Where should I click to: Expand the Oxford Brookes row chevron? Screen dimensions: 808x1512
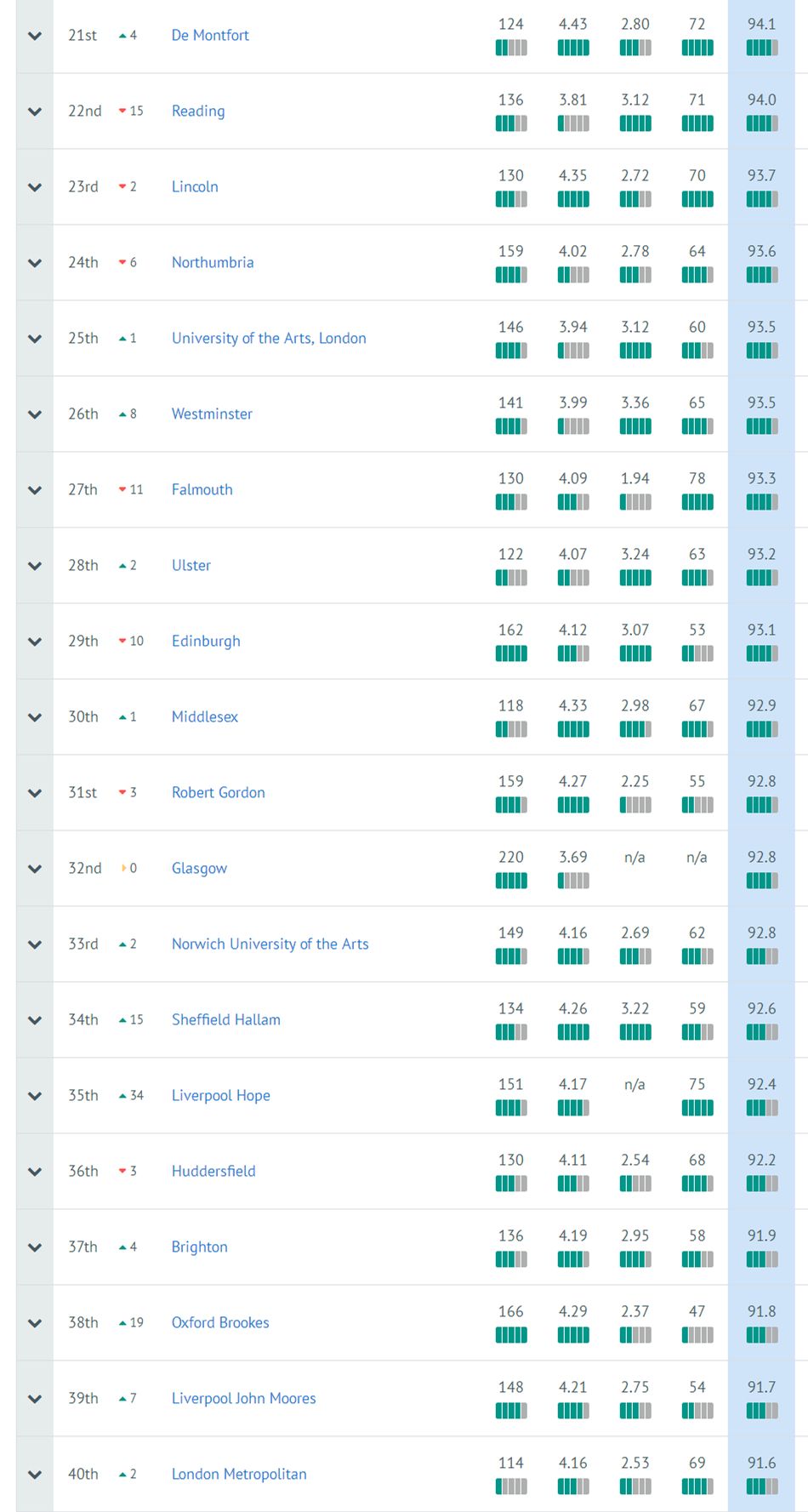click(x=35, y=1323)
